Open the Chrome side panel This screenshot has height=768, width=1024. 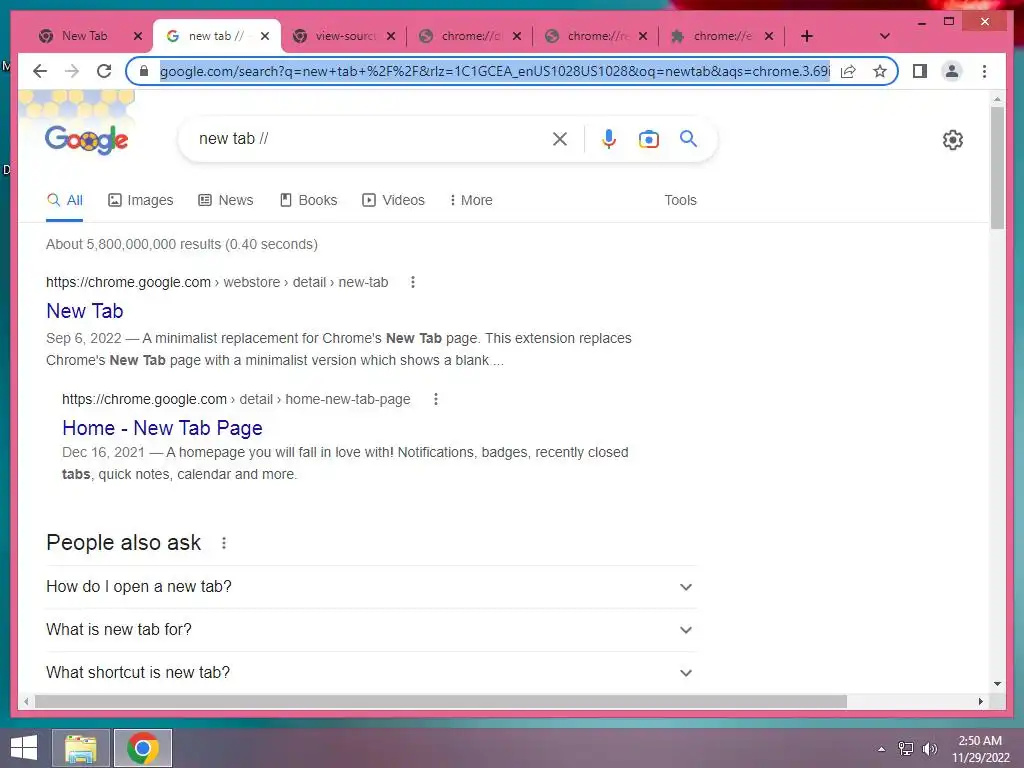[x=920, y=71]
